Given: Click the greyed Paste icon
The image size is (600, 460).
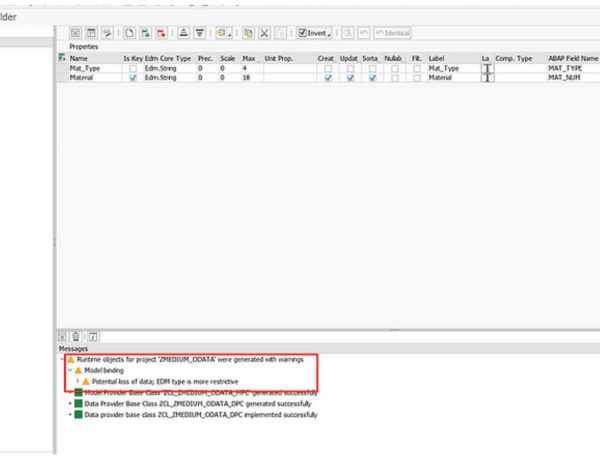Looking at the screenshot, I should click(x=280, y=33).
